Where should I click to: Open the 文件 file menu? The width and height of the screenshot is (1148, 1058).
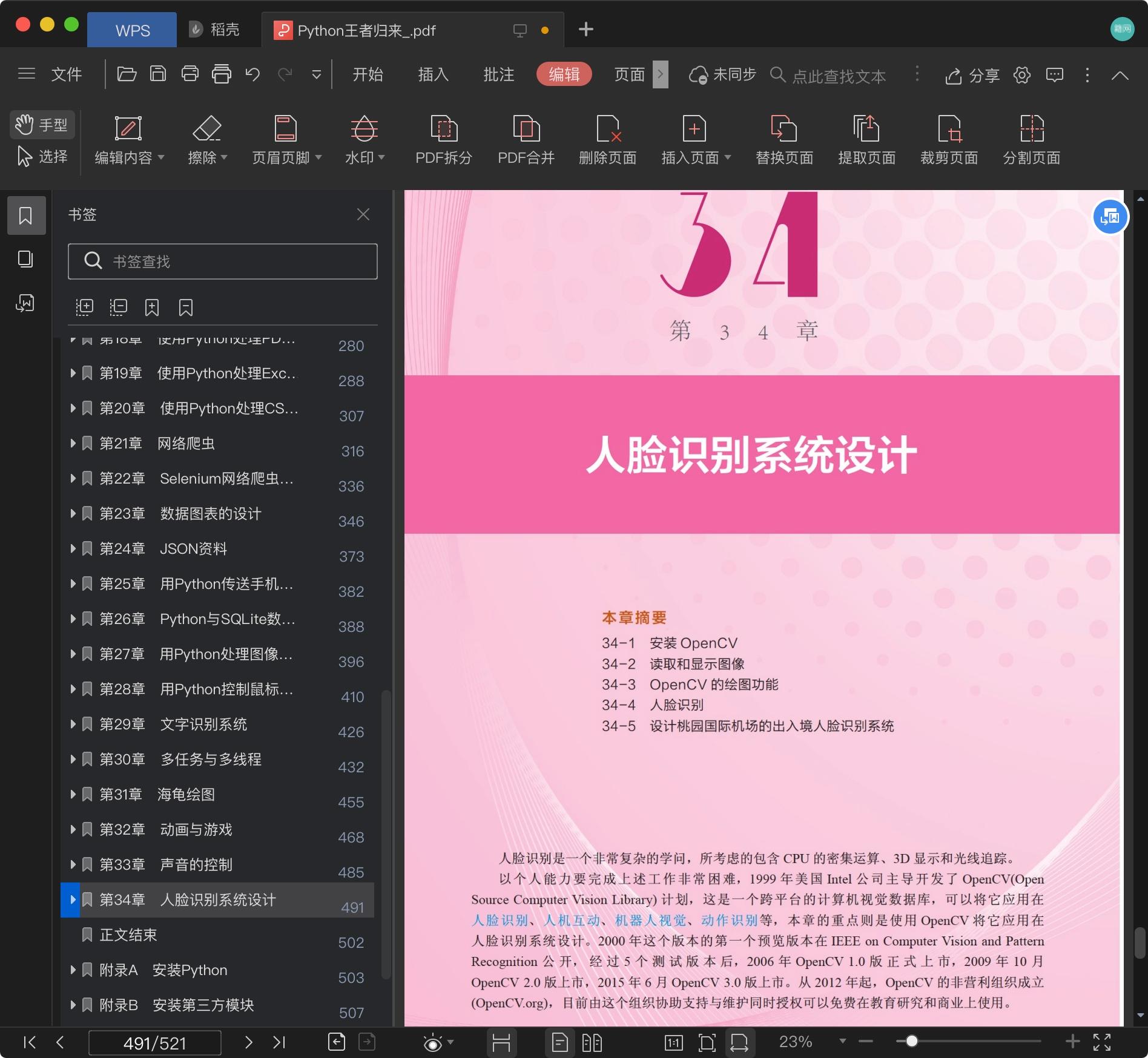pyautogui.click(x=66, y=74)
